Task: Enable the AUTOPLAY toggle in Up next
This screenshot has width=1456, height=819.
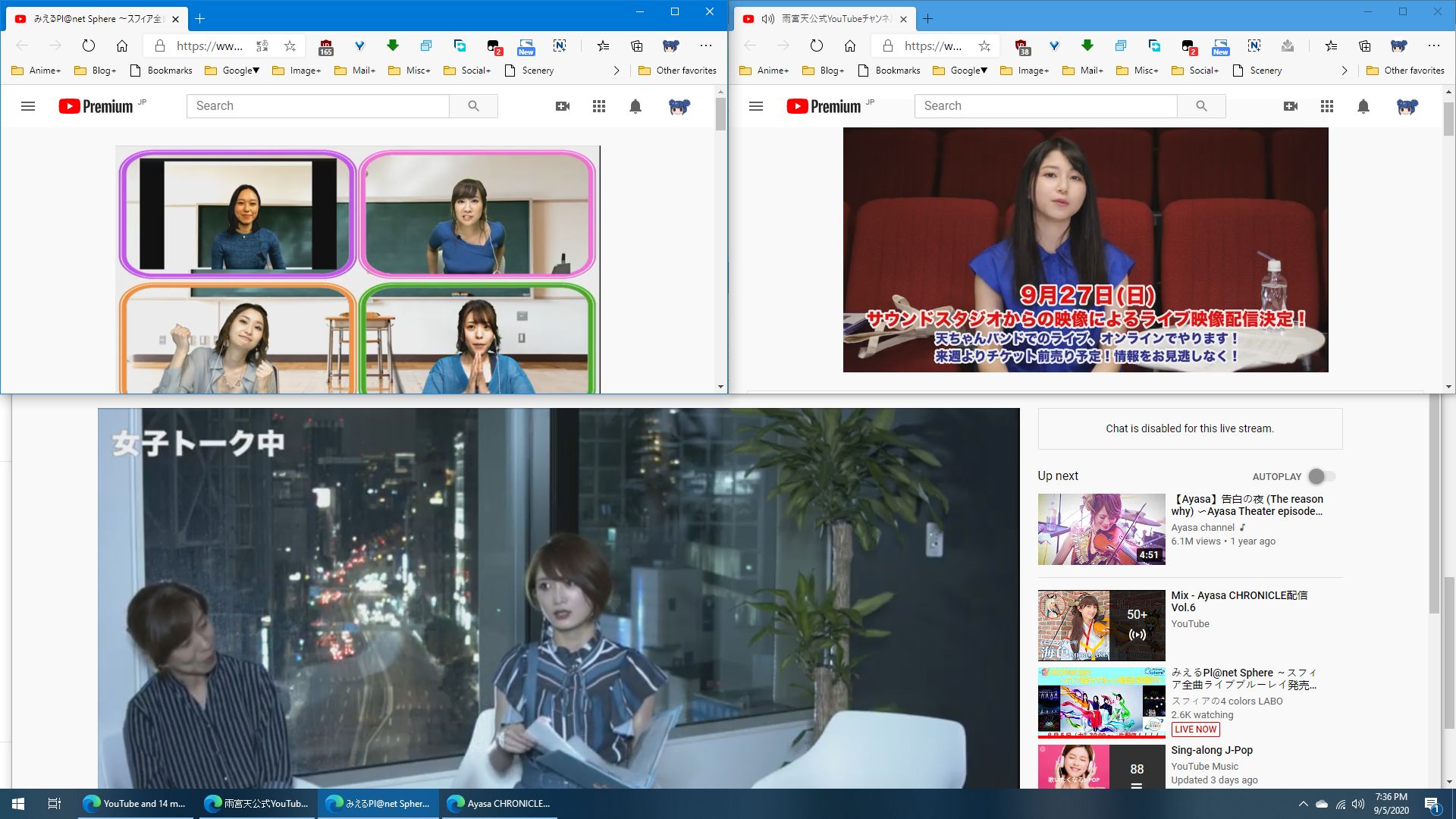Action: [x=1322, y=476]
